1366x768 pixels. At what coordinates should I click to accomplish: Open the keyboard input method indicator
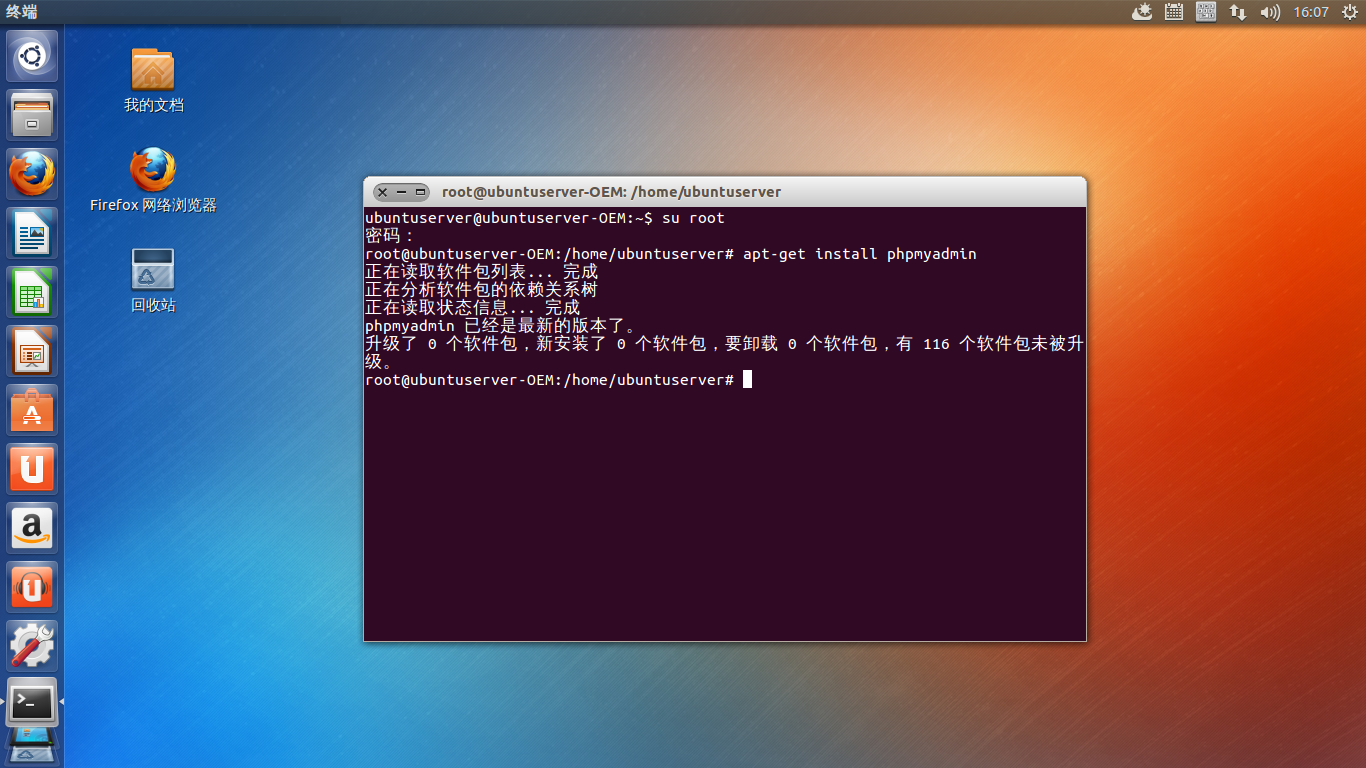point(1206,12)
